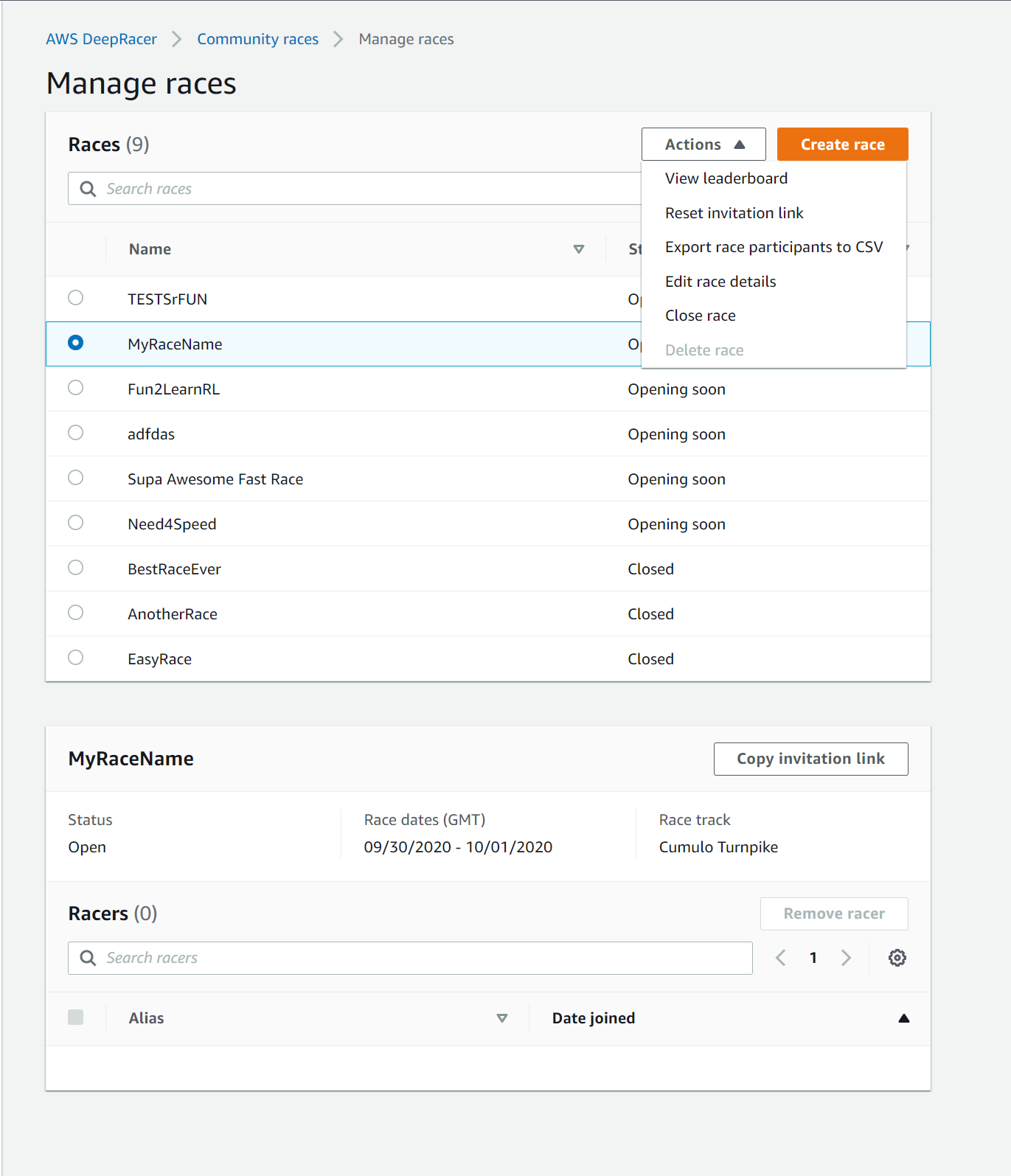Go to previous racers page
Image resolution: width=1011 pixels, height=1176 pixels.
coord(781,958)
